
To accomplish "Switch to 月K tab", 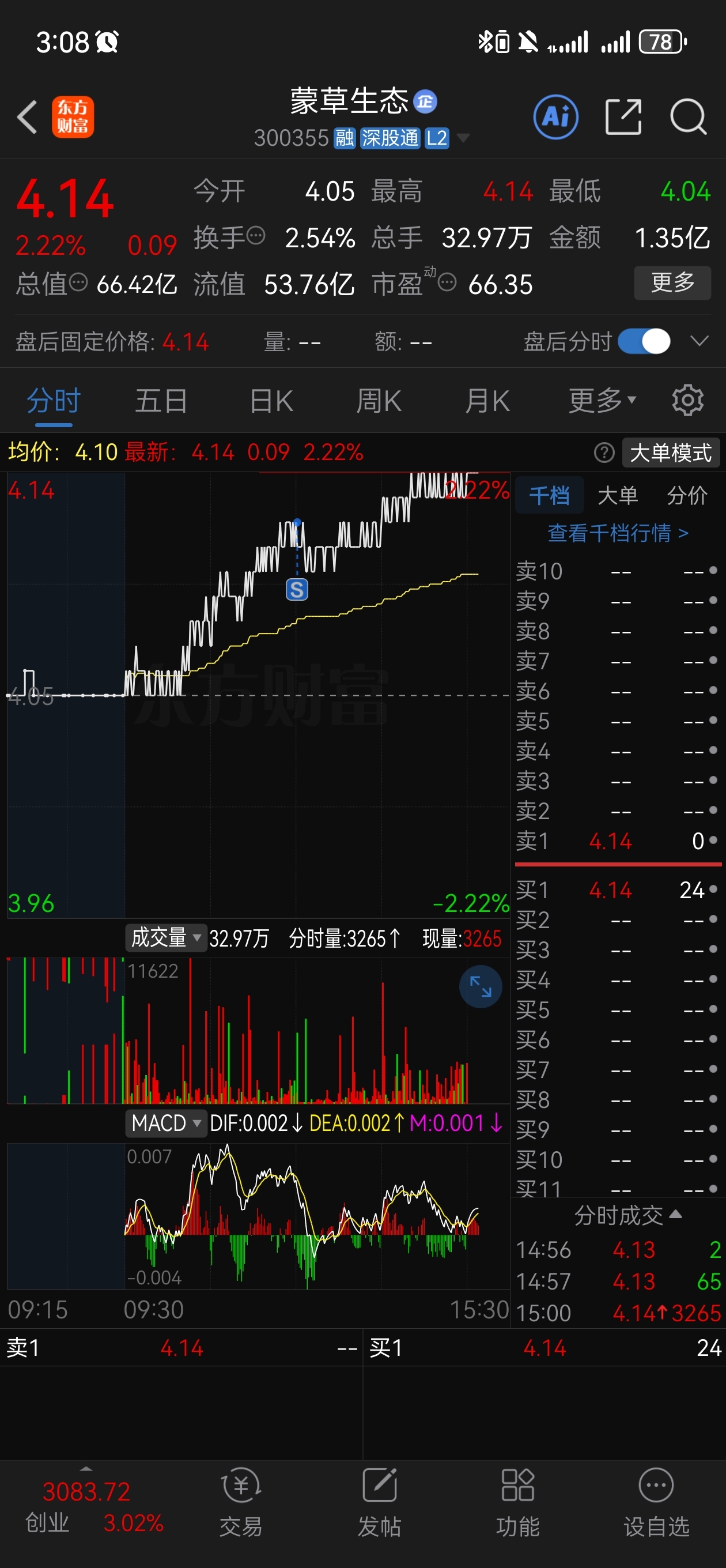I will (x=487, y=400).
